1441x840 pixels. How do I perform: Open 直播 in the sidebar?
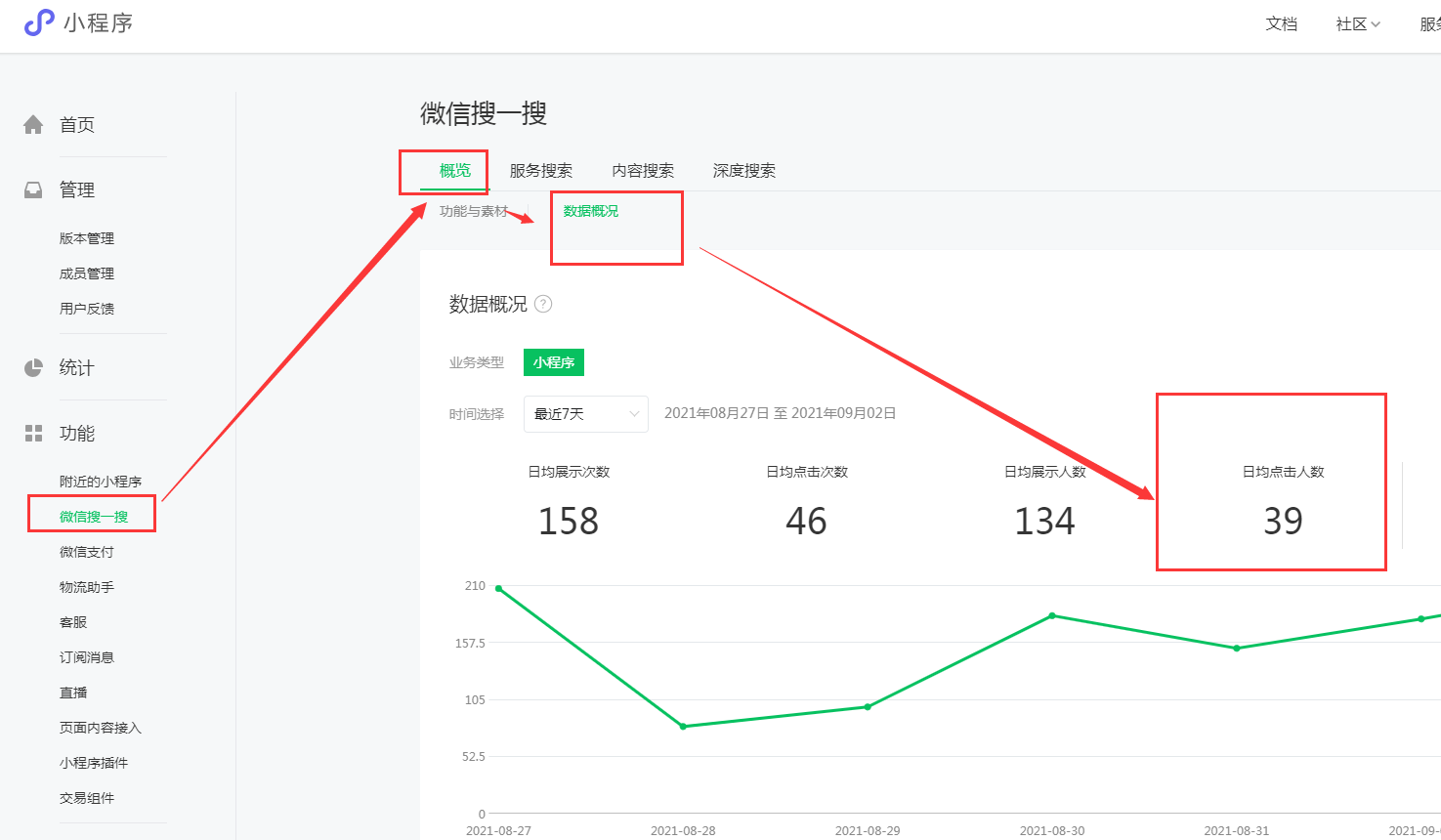[x=73, y=693]
